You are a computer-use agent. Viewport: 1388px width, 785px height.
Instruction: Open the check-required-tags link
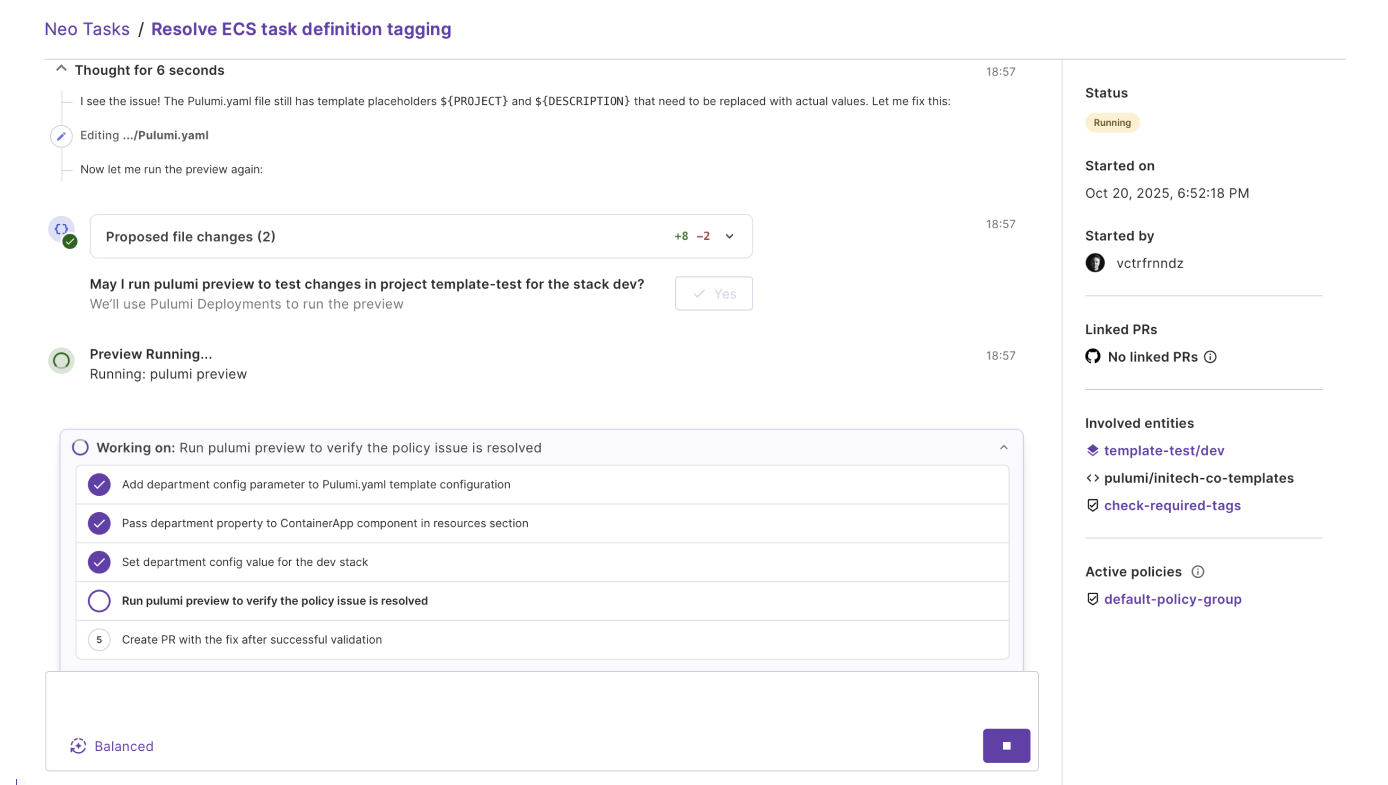click(1172, 506)
